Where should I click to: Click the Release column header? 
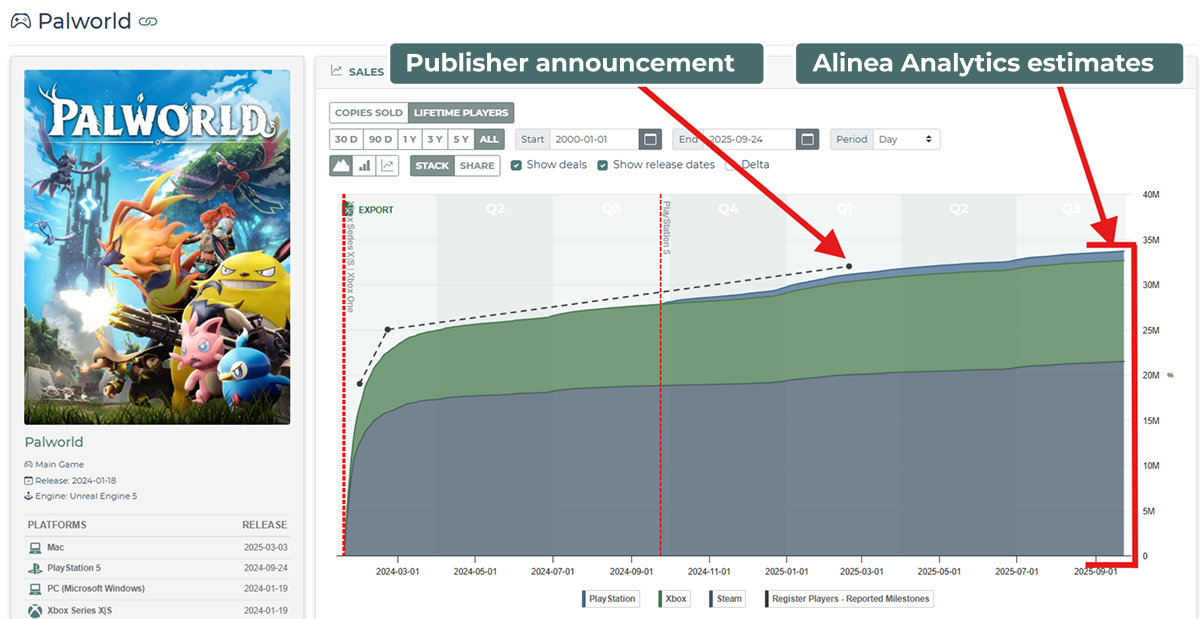264,525
